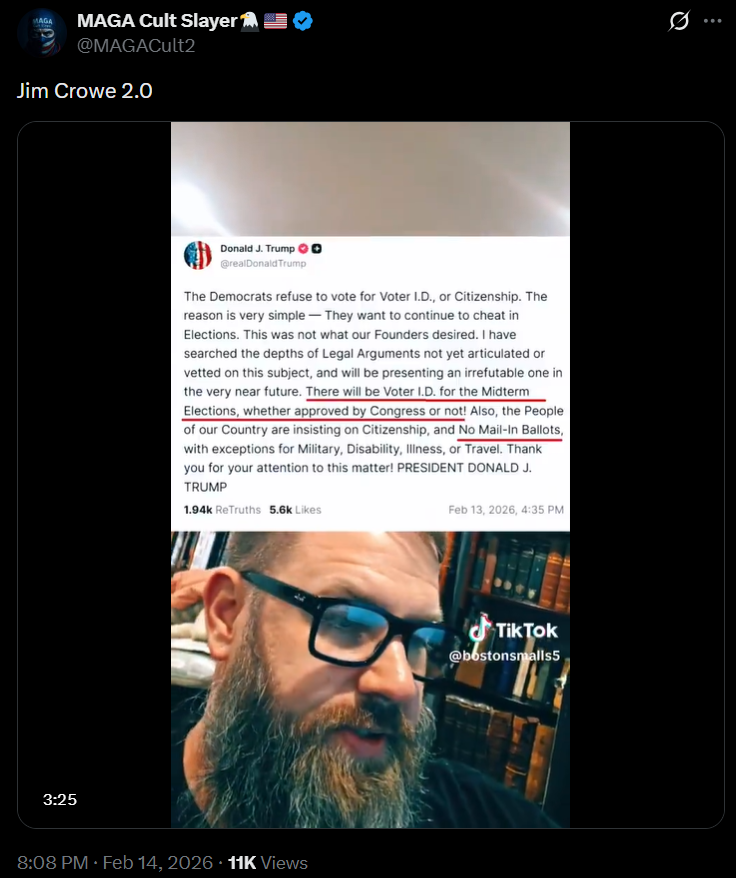Image resolution: width=736 pixels, height=878 pixels.
Task: Click Donald J. Trump's avatar in the video
Action: coord(198,255)
